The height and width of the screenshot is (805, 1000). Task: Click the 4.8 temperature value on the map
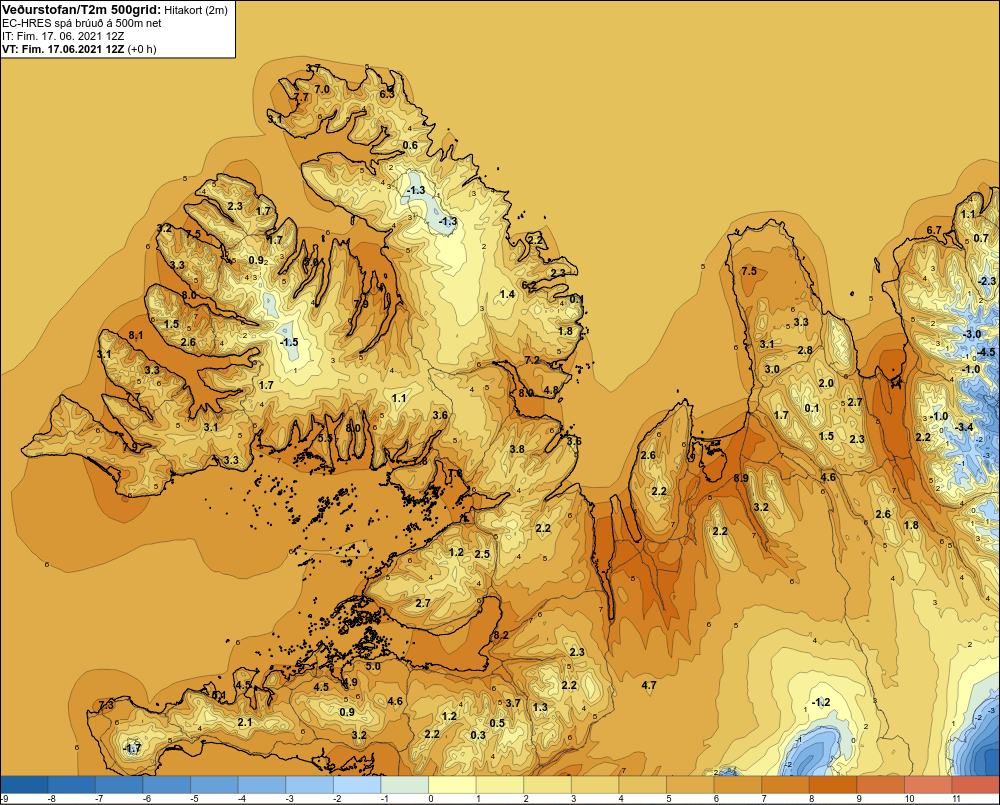pyautogui.click(x=551, y=390)
